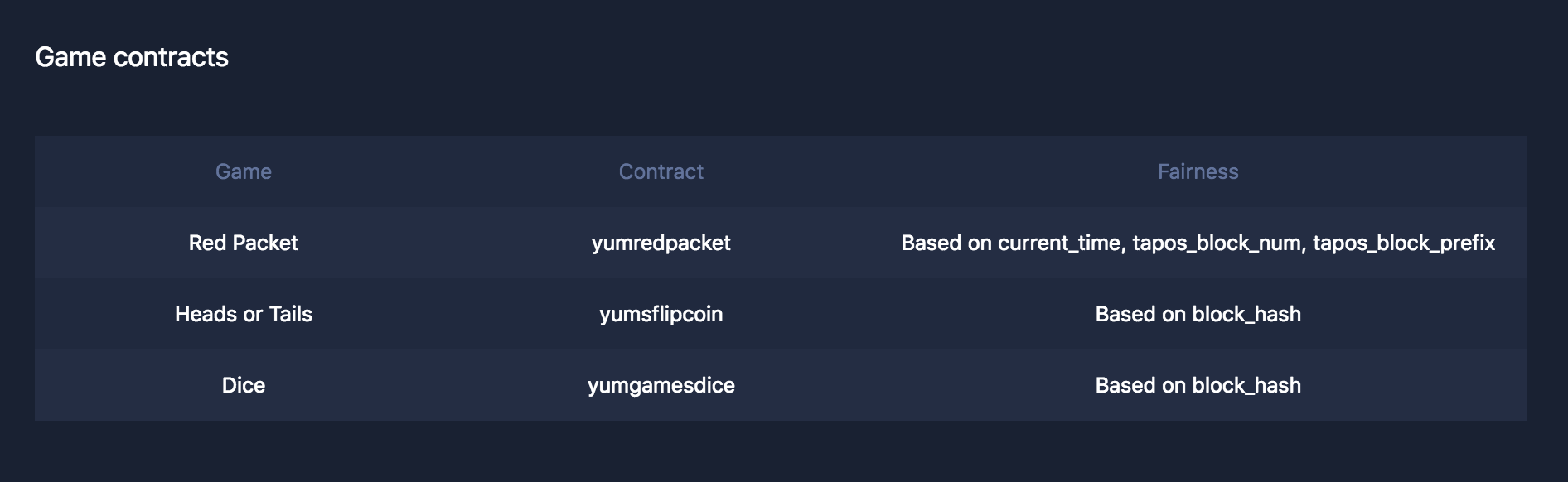Click the Heads or Tails block_hash text
This screenshot has width=1568, height=482.
[1246, 314]
